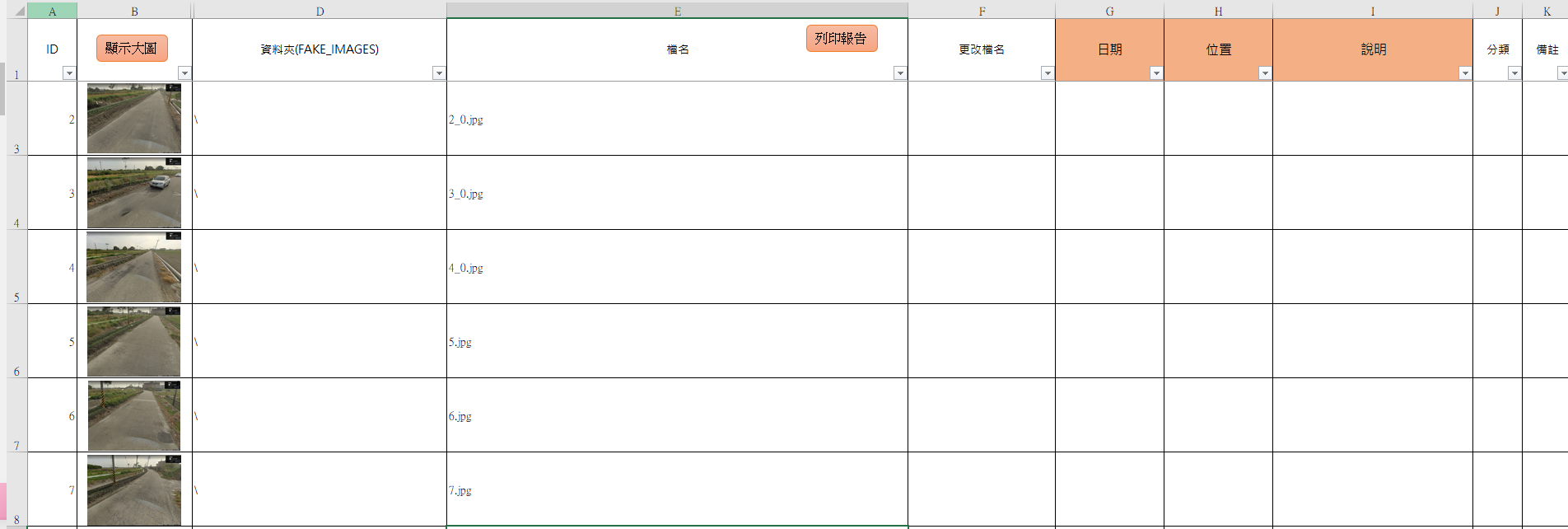The height and width of the screenshot is (529, 1568).
Task: Open the 資料夾(FAKE_IMAGES) column filter dropdown
Action: [439, 73]
